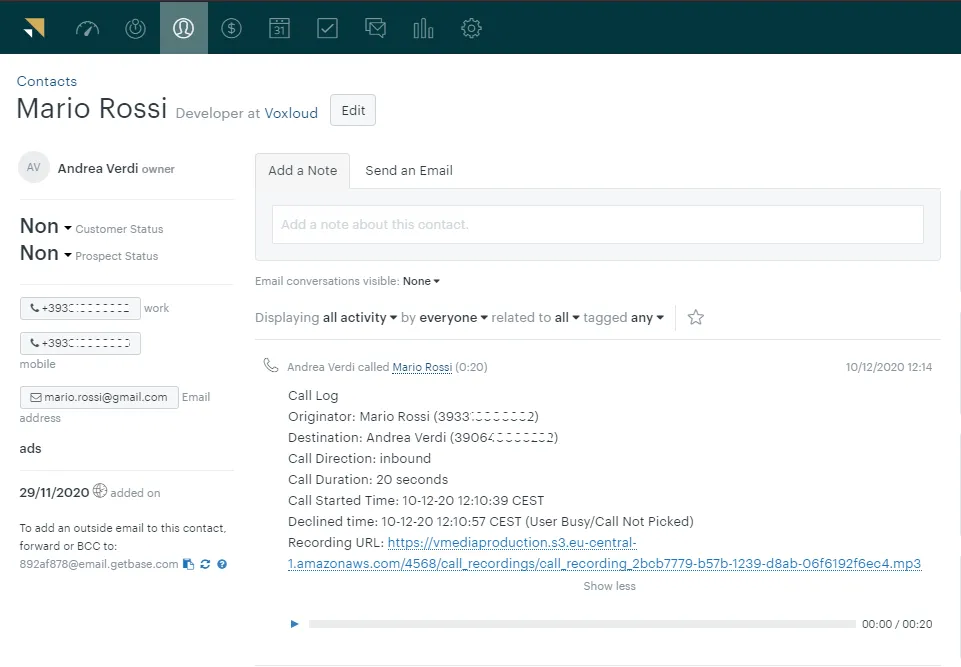961x667 pixels.
Task: Open the Communication center mail icon
Action: [x=375, y=28]
